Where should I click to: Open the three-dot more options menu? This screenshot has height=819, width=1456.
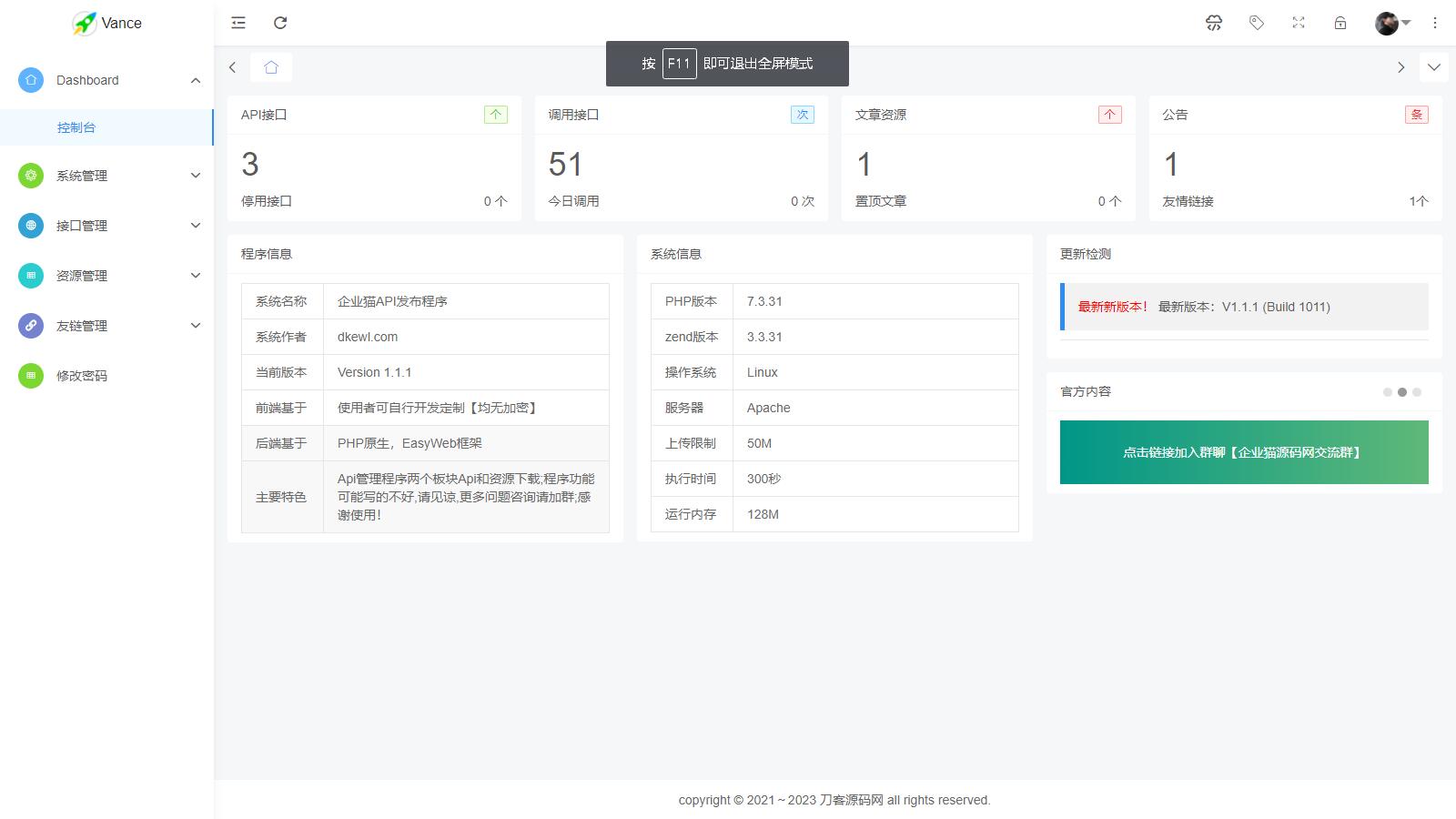pyautogui.click(x=1434, y=23)
